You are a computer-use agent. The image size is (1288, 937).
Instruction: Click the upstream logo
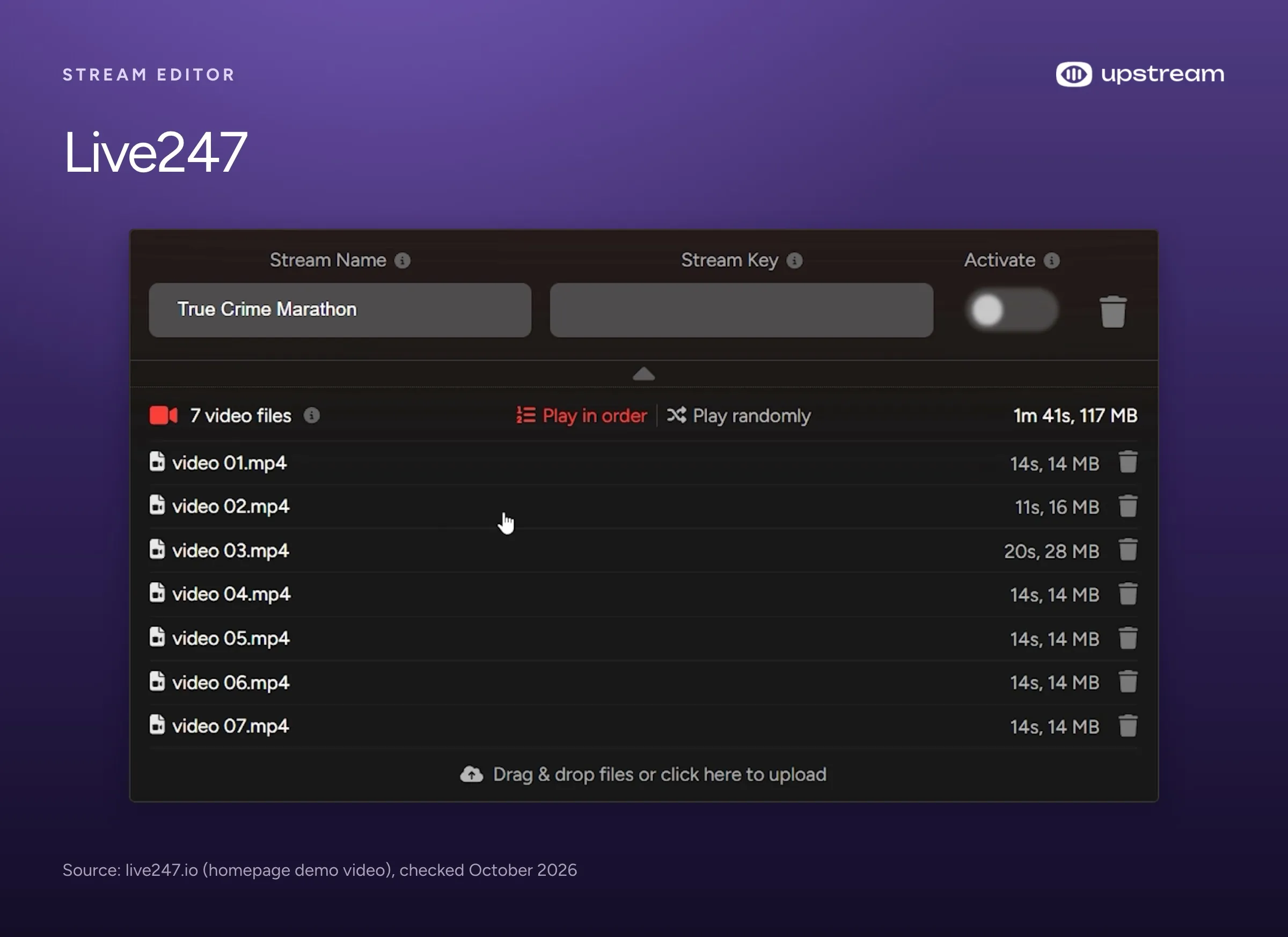click(x=1140, y=75)
